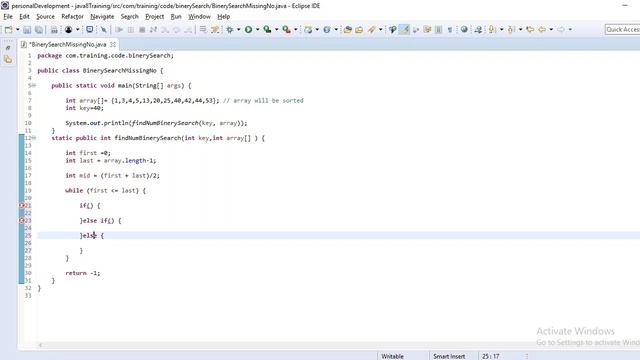Click the Package Explorer sidebar icon
The width and height of the screenshot is (640, 360).
pyautogui.click(x=8, y=60)
